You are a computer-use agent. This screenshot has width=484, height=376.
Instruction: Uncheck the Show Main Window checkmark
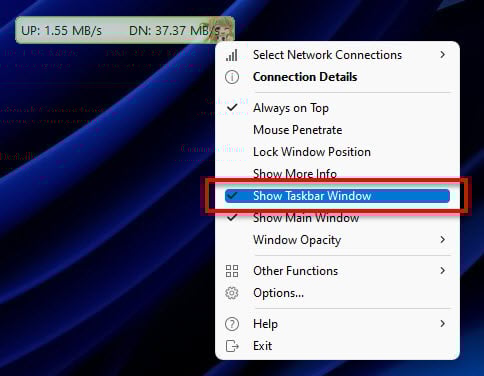pos(232,218)
